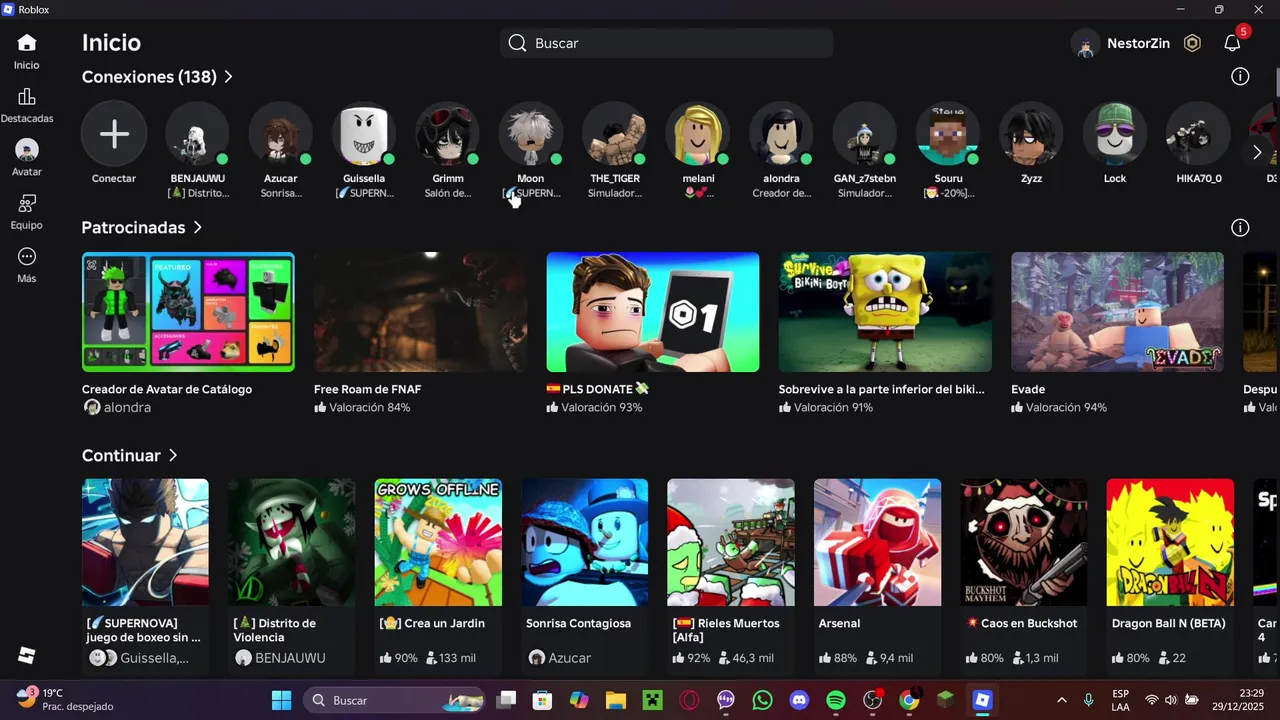The height and width of the screenshot is (720, 1280).
Task: Open Zyzz's connection avatar
Action: [x=1031, y=134]
